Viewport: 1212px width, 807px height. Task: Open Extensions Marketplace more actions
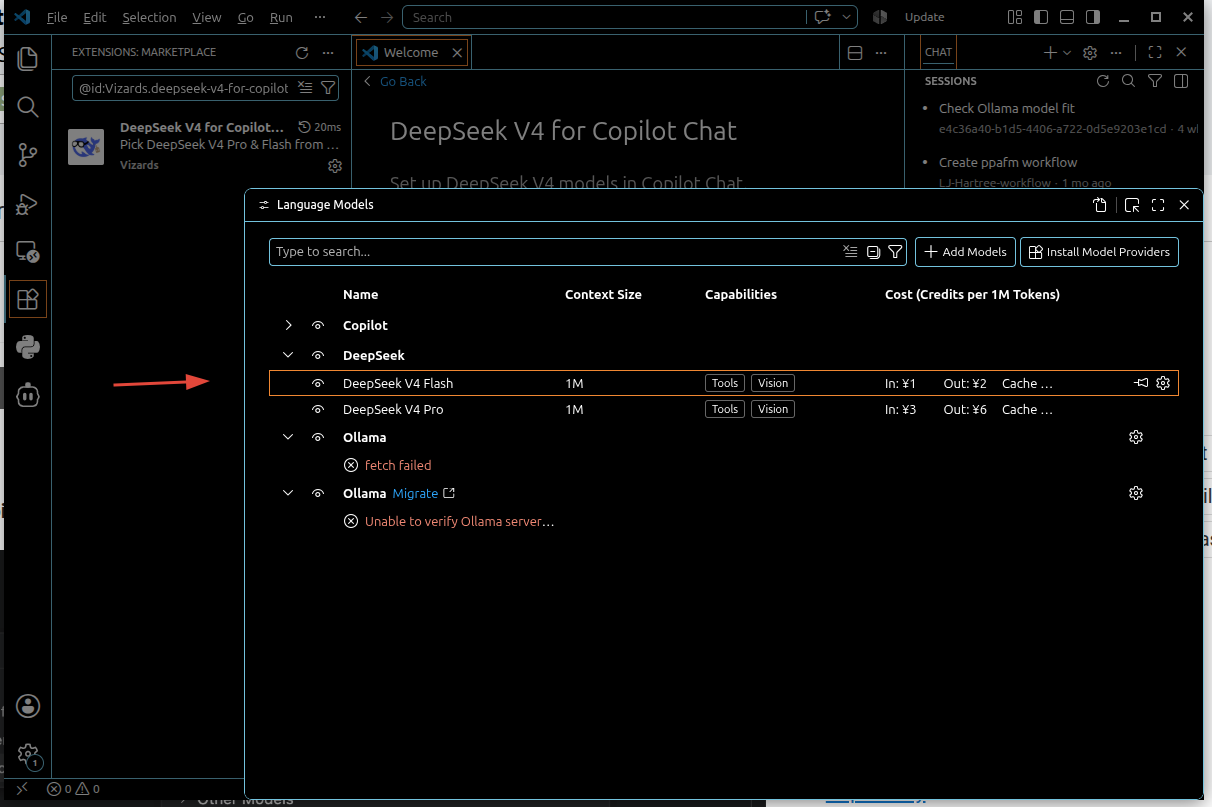coord(330,53)
